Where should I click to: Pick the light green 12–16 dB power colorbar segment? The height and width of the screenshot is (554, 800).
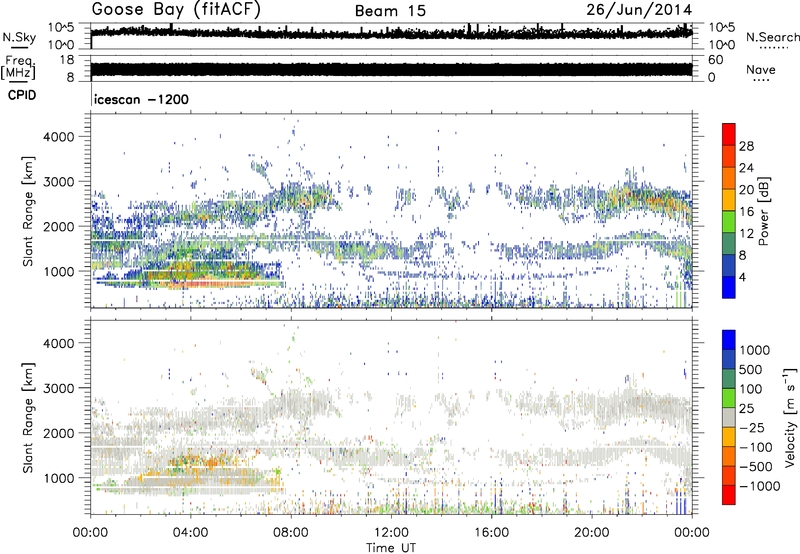click(x=729, y=222)
